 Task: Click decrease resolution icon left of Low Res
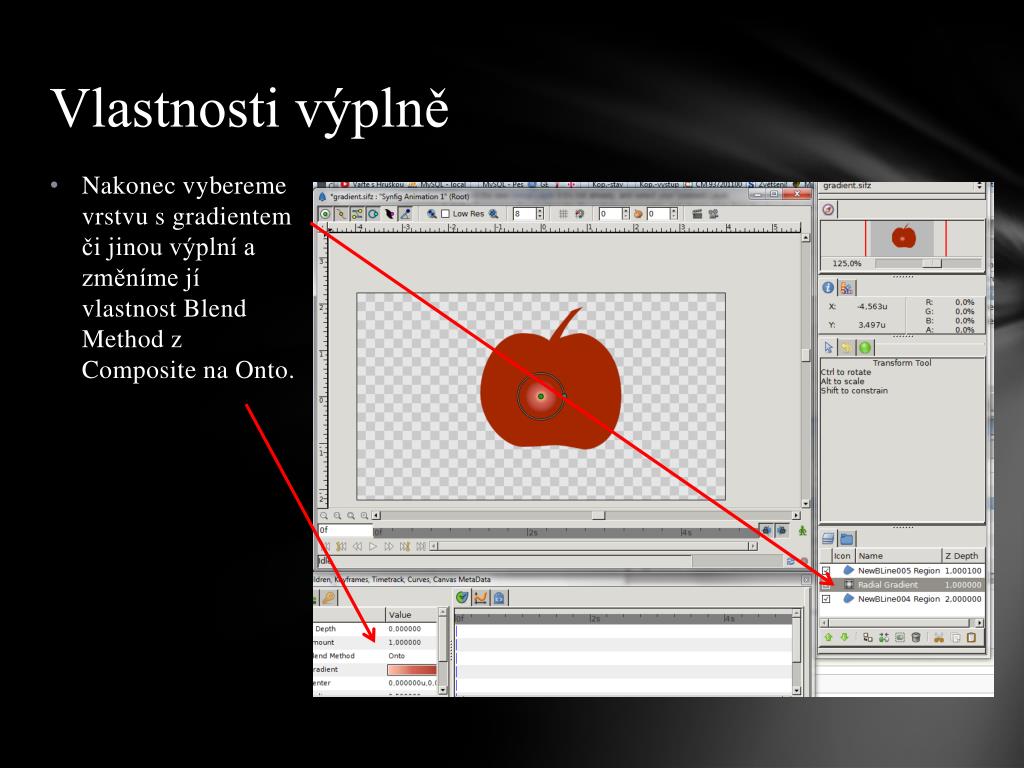tap(432, 214)
